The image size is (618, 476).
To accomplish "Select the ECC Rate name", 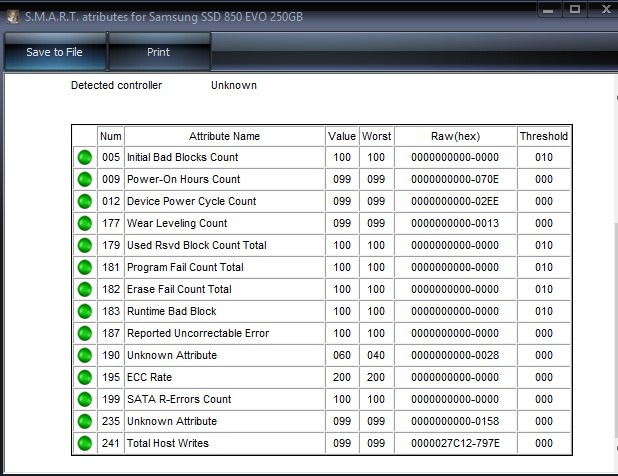I will 149,377.
